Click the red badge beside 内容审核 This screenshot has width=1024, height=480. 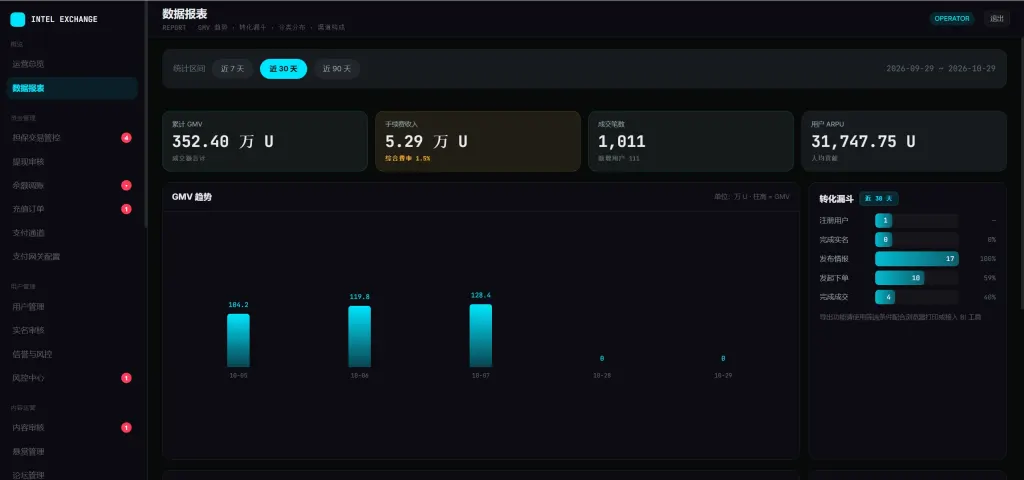click(x=127, y=428)
